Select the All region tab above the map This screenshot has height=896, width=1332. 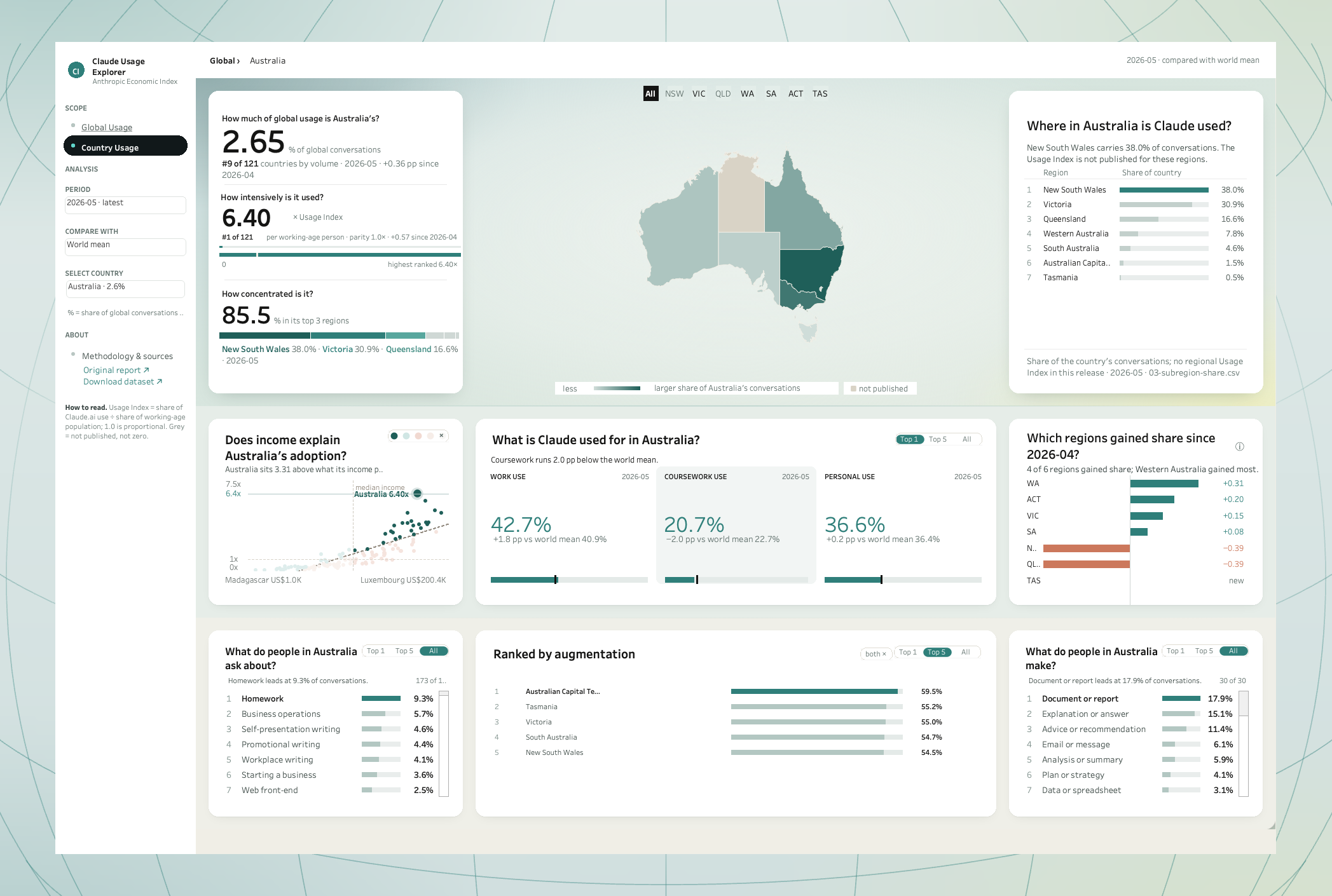(x=650, y=93)
